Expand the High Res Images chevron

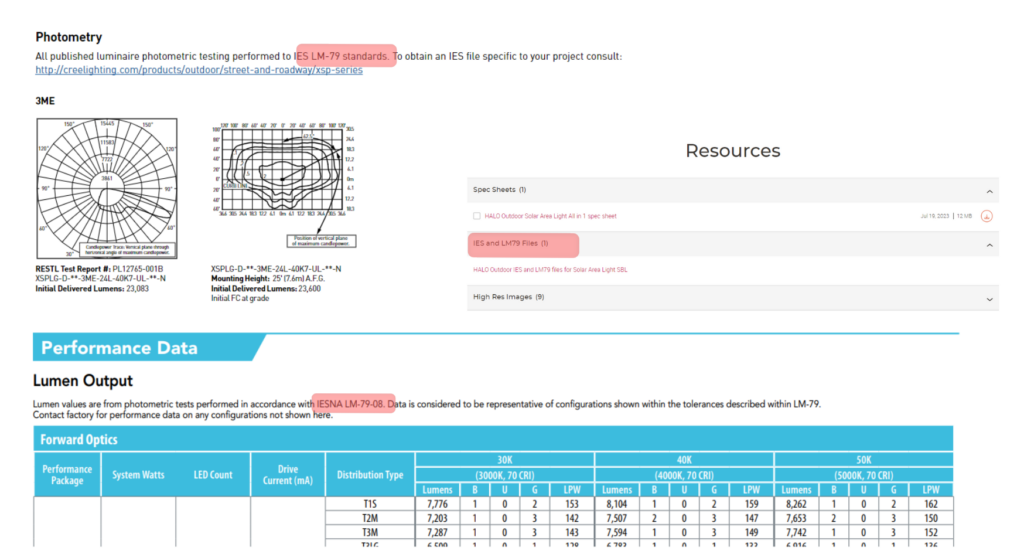[x=990, y=297]
